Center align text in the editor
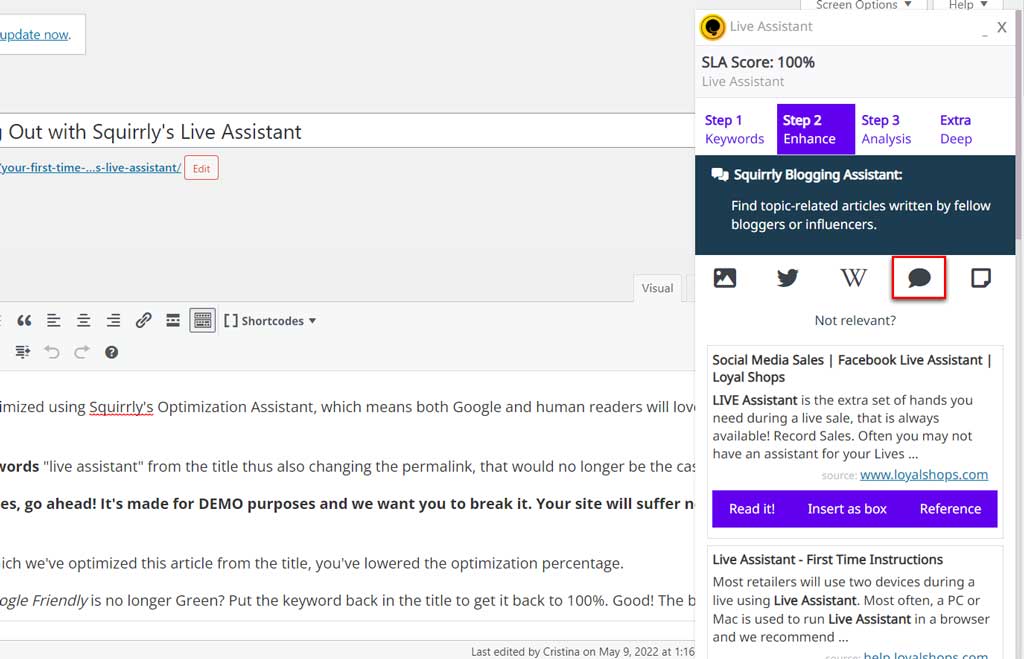The height and width of the screenshot is (659, 1024). tap(84, 321)
